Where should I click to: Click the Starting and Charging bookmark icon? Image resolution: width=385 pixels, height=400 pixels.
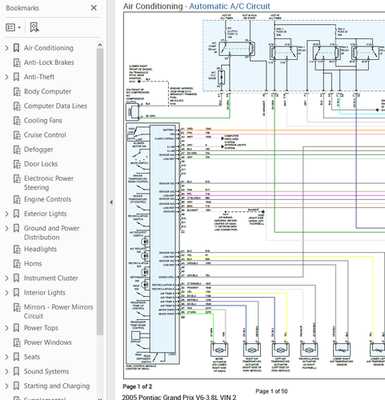[x=16, y=386]
